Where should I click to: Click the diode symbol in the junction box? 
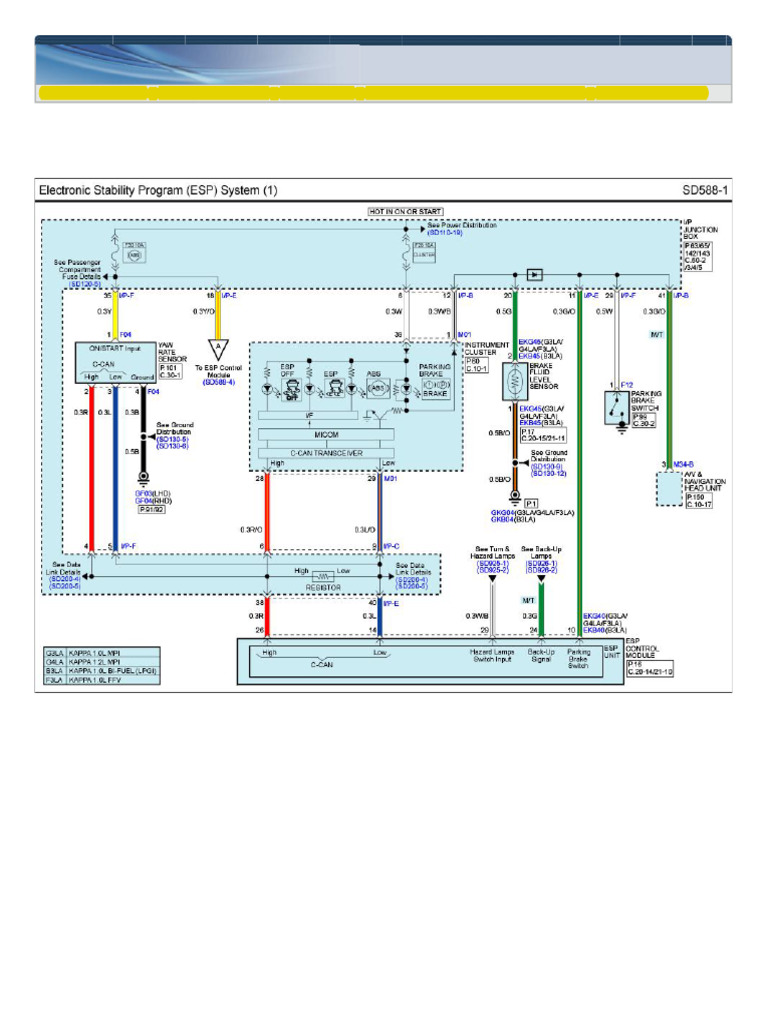pos(534,275)
